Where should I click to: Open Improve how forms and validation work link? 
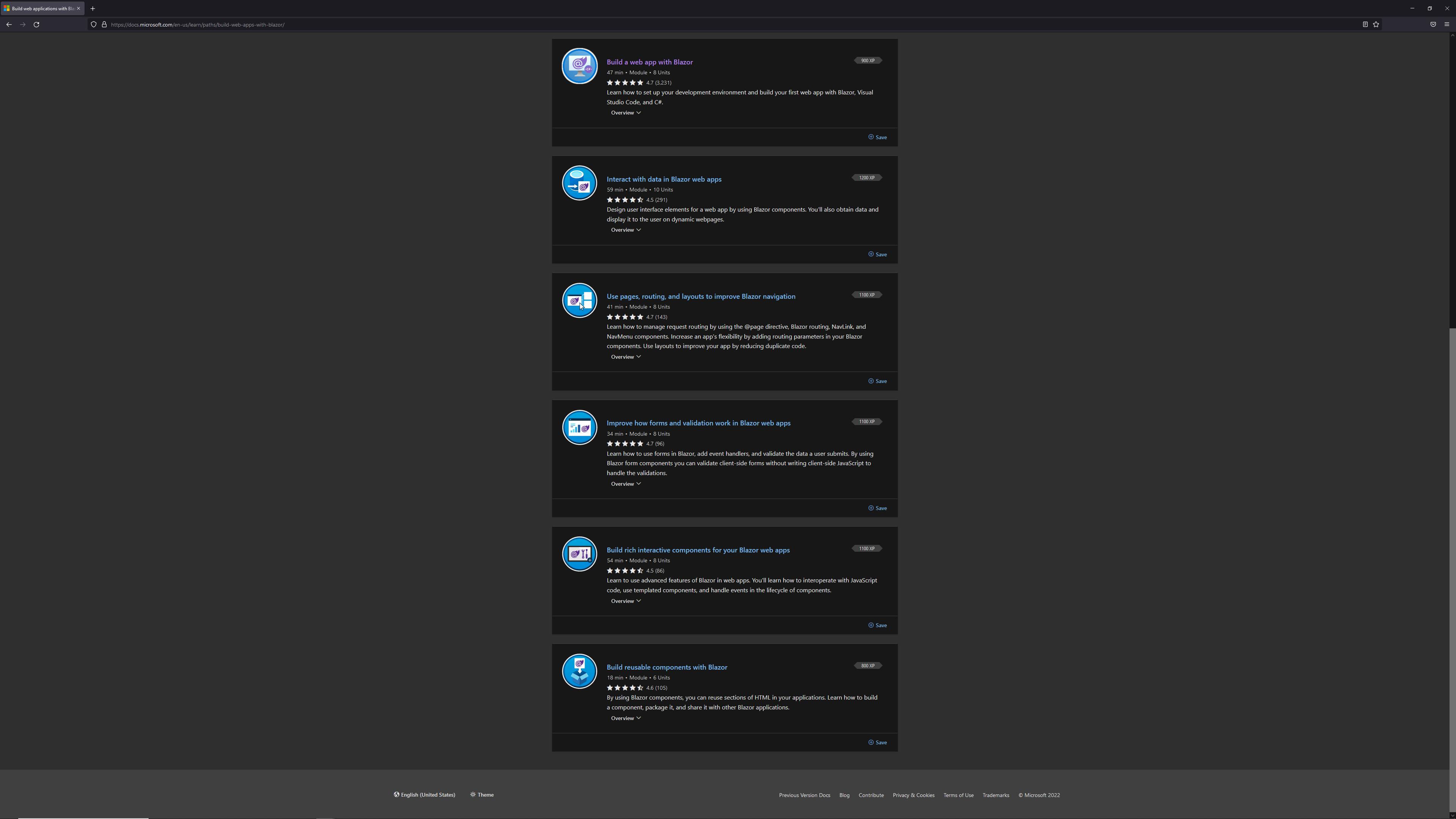pos(698,423)
